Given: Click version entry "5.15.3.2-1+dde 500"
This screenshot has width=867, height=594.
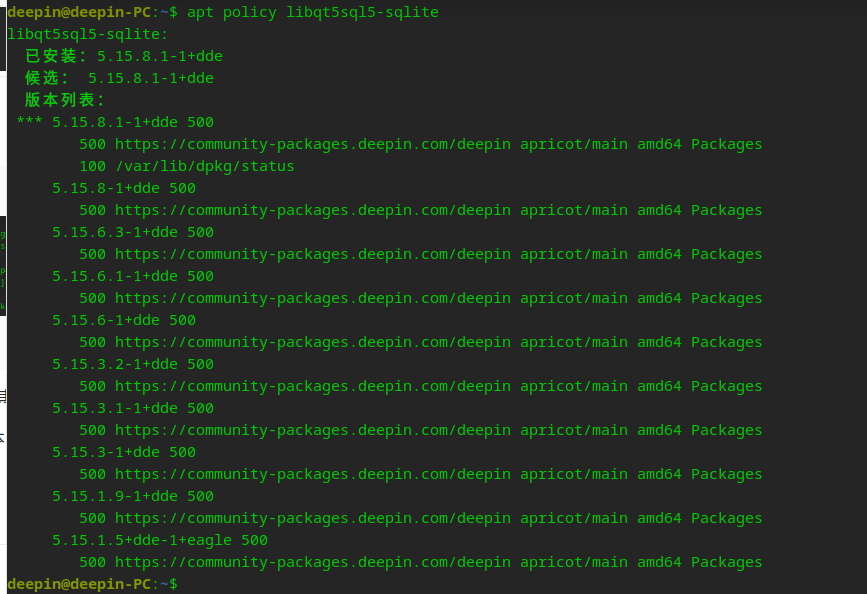Looking at the screenshot, I should (x=133, y=364).
